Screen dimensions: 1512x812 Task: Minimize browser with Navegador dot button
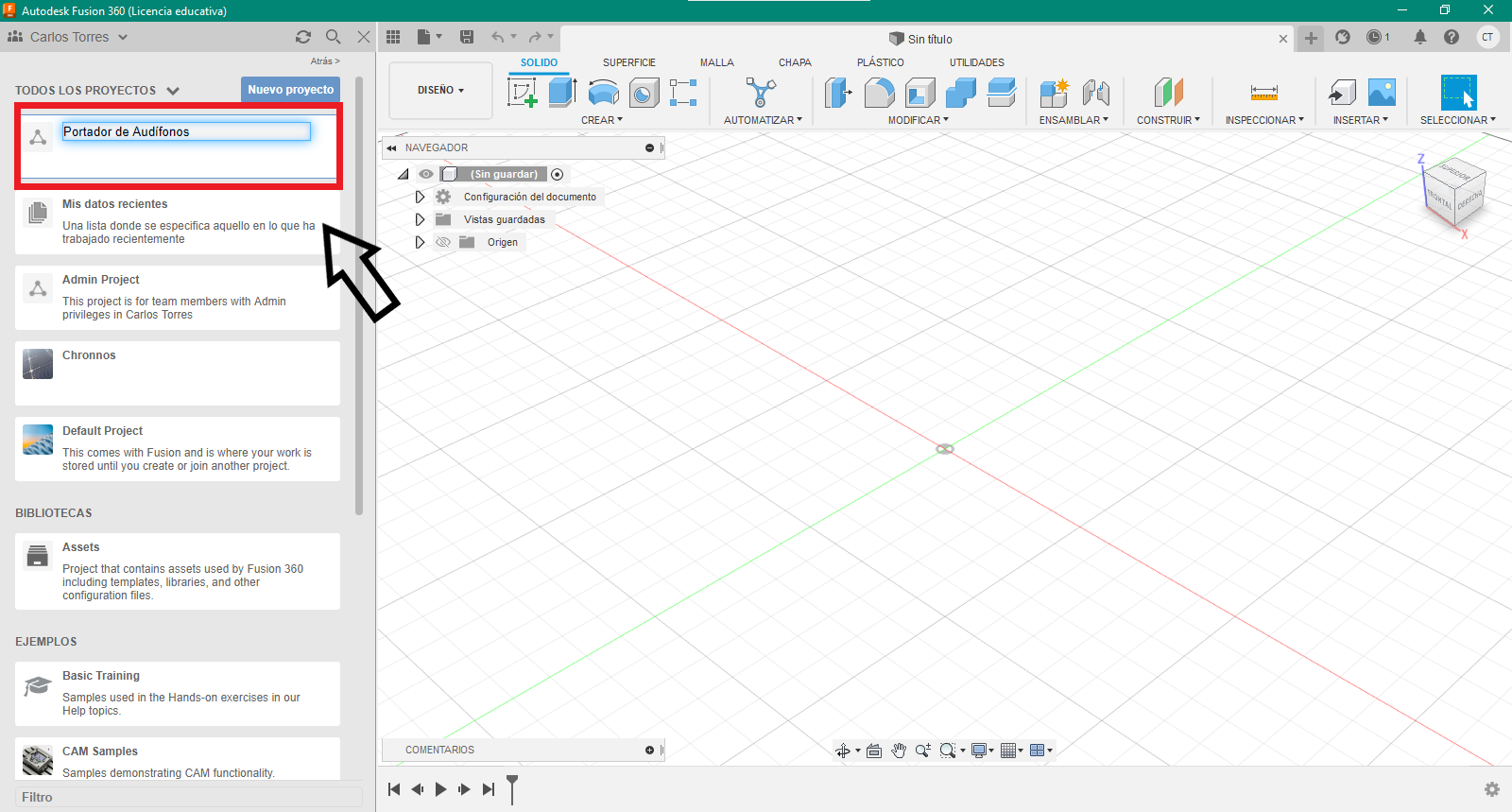click(x=649, y=148)
